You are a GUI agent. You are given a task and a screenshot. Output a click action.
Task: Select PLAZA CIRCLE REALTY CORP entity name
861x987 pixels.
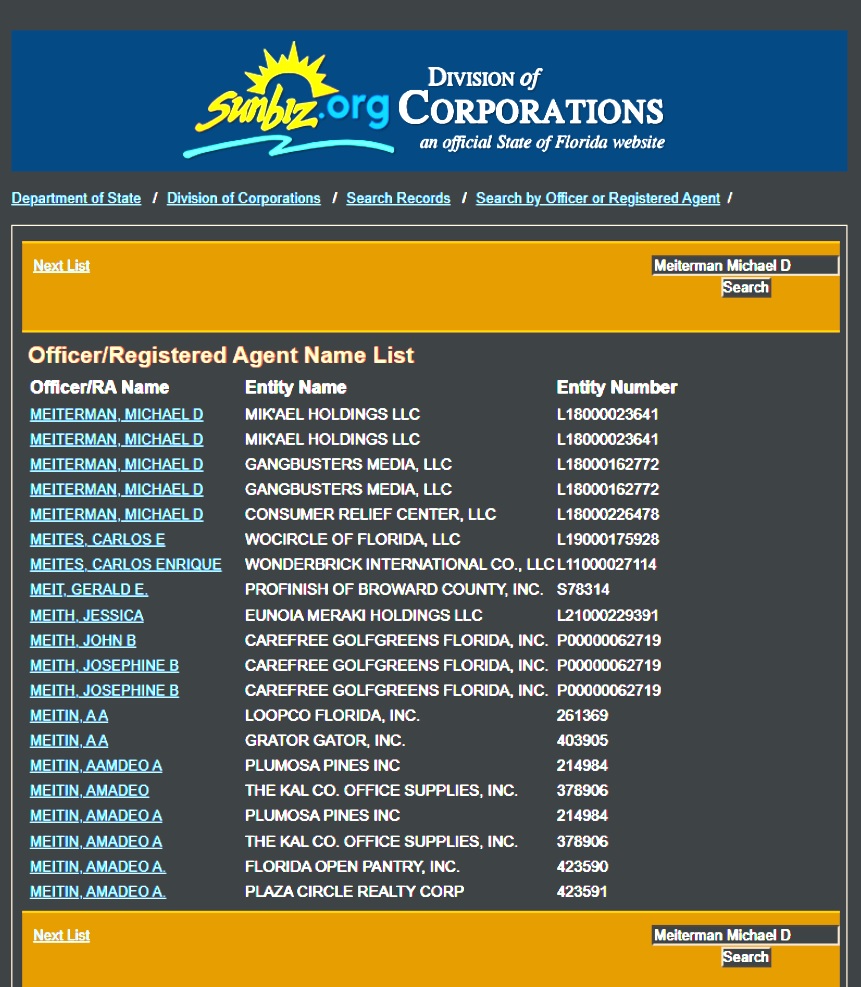pos(354,891)
